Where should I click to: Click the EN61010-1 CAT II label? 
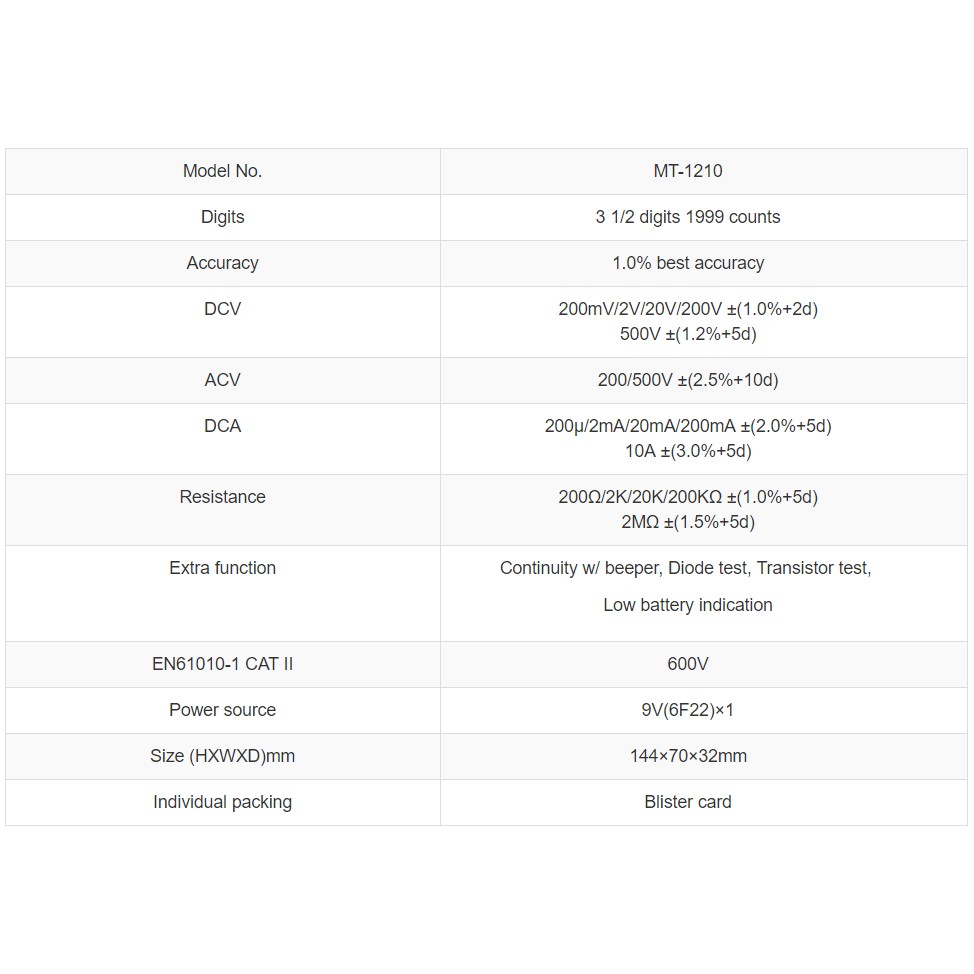(x=222, y=664)
